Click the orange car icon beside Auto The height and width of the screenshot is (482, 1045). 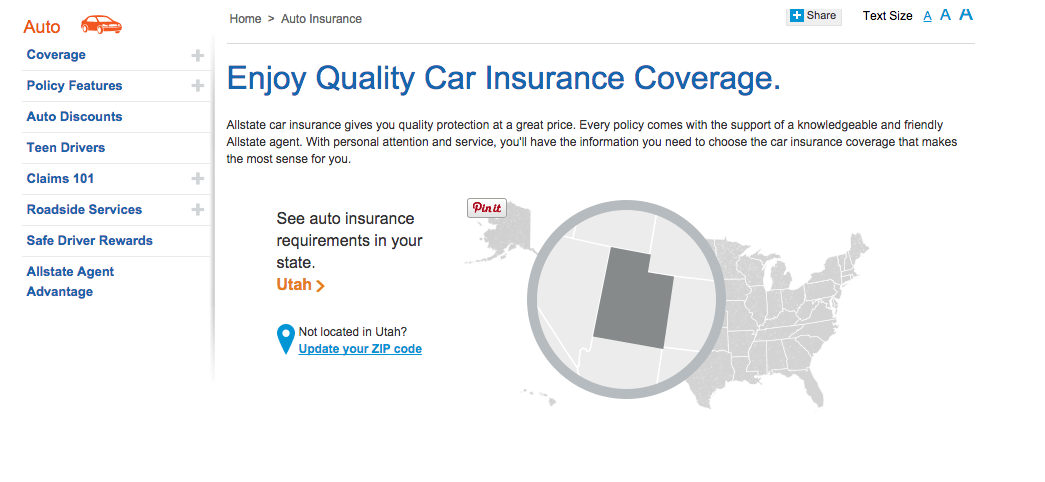101,25
